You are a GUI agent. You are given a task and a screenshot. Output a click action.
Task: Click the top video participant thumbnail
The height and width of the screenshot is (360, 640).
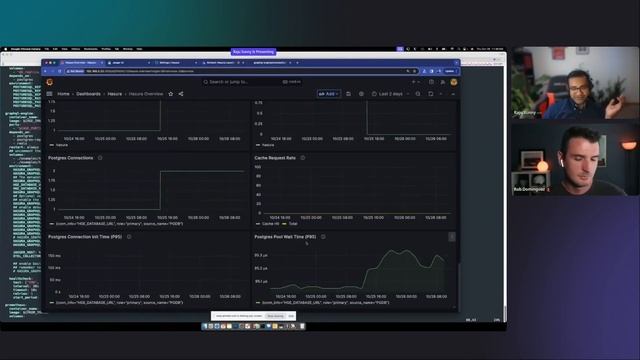[575, 83]
